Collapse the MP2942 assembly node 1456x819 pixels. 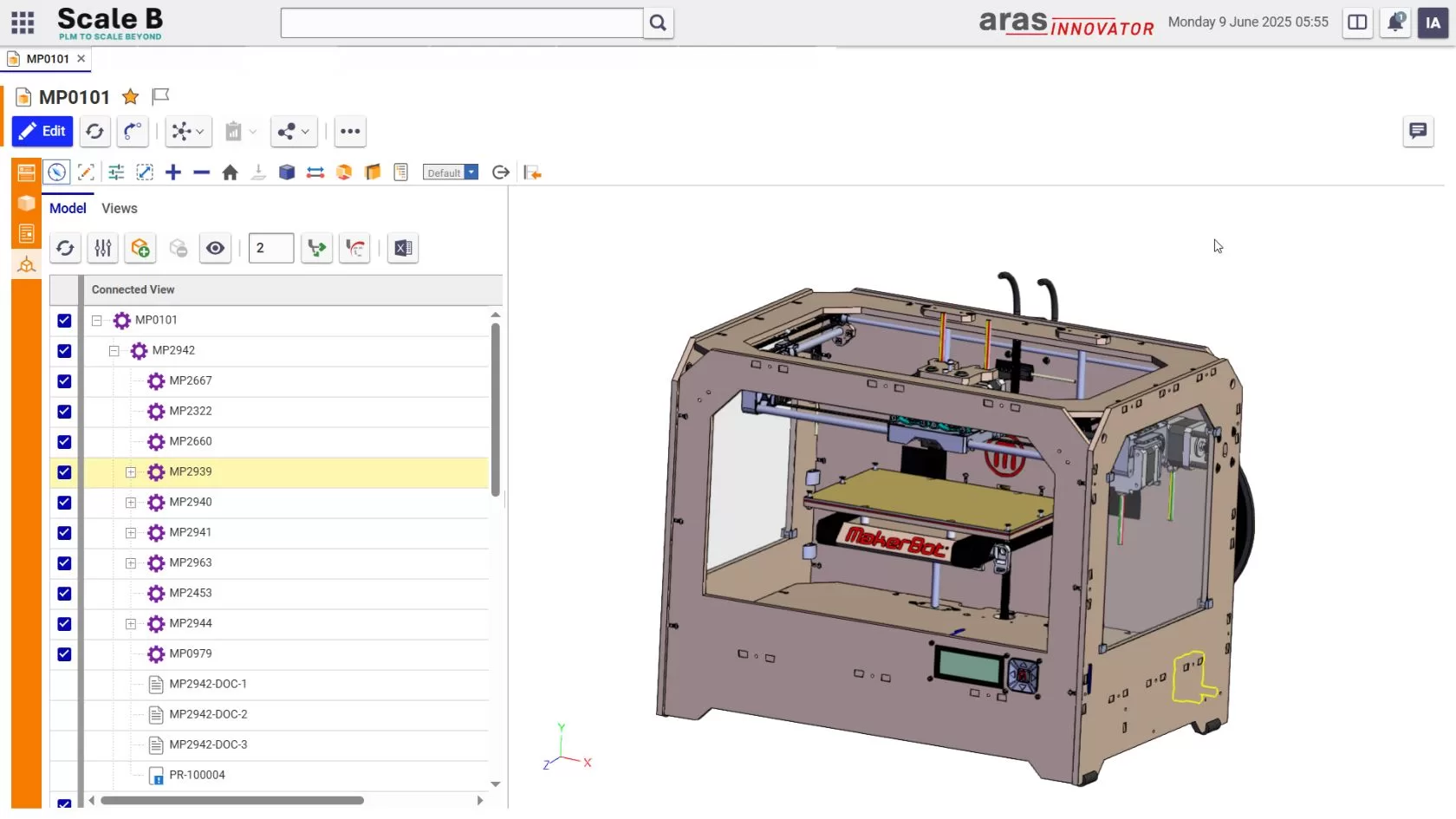point(114,351)
